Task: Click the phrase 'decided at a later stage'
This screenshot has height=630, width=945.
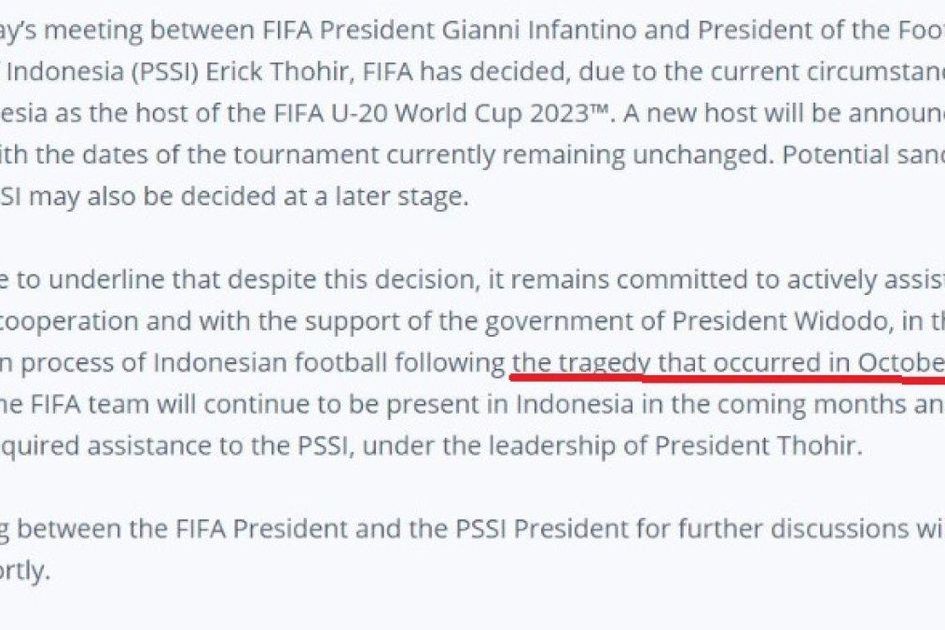Action: pyautogui.click(x=324, y=197)
